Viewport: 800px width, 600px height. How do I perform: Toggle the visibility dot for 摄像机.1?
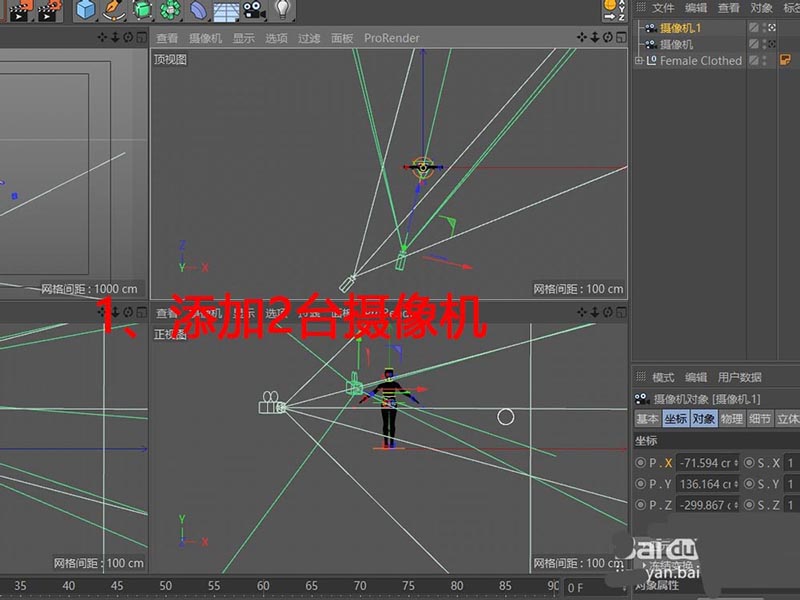[764, 24]
